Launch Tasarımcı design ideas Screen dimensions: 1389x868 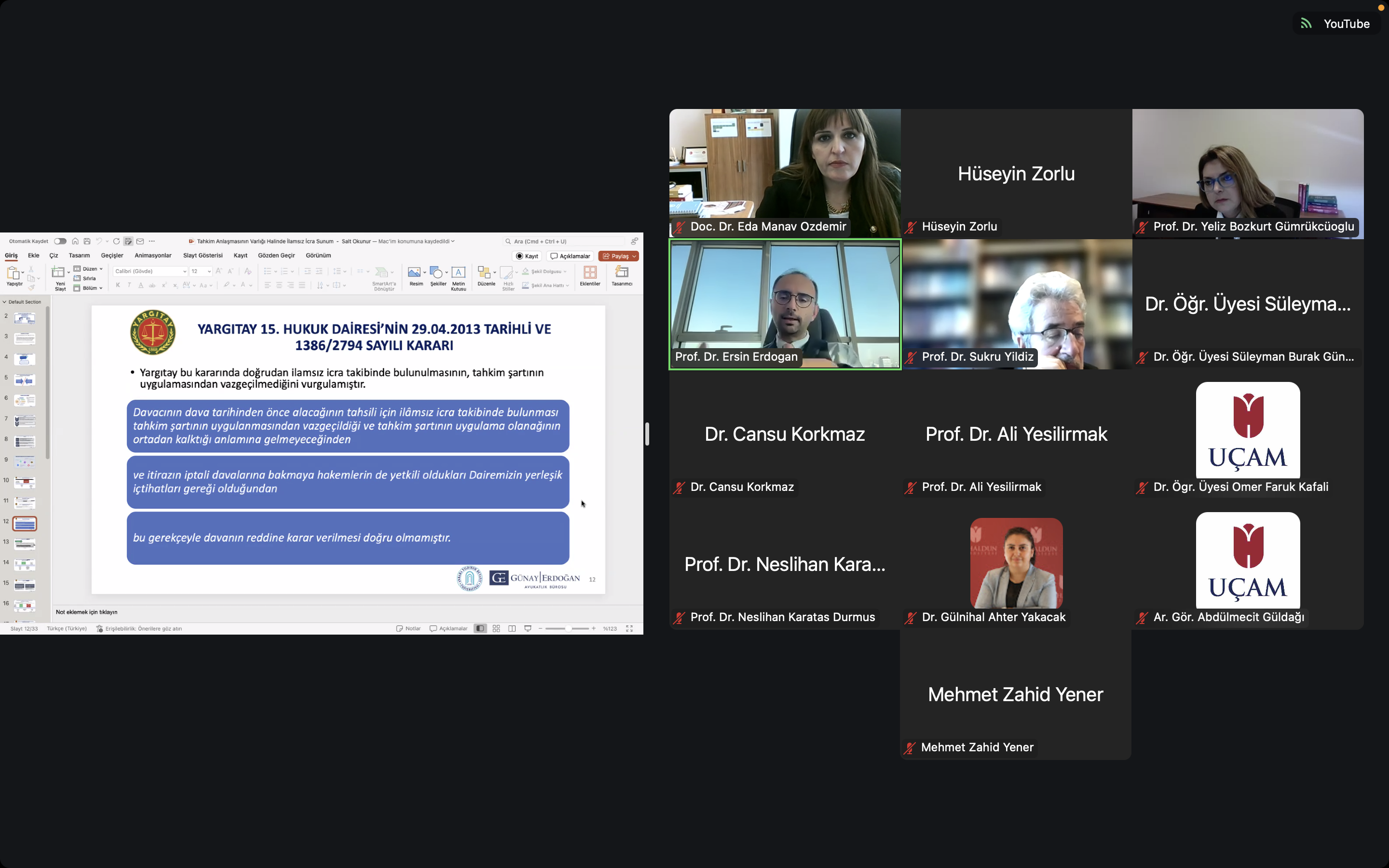[622, 275]
